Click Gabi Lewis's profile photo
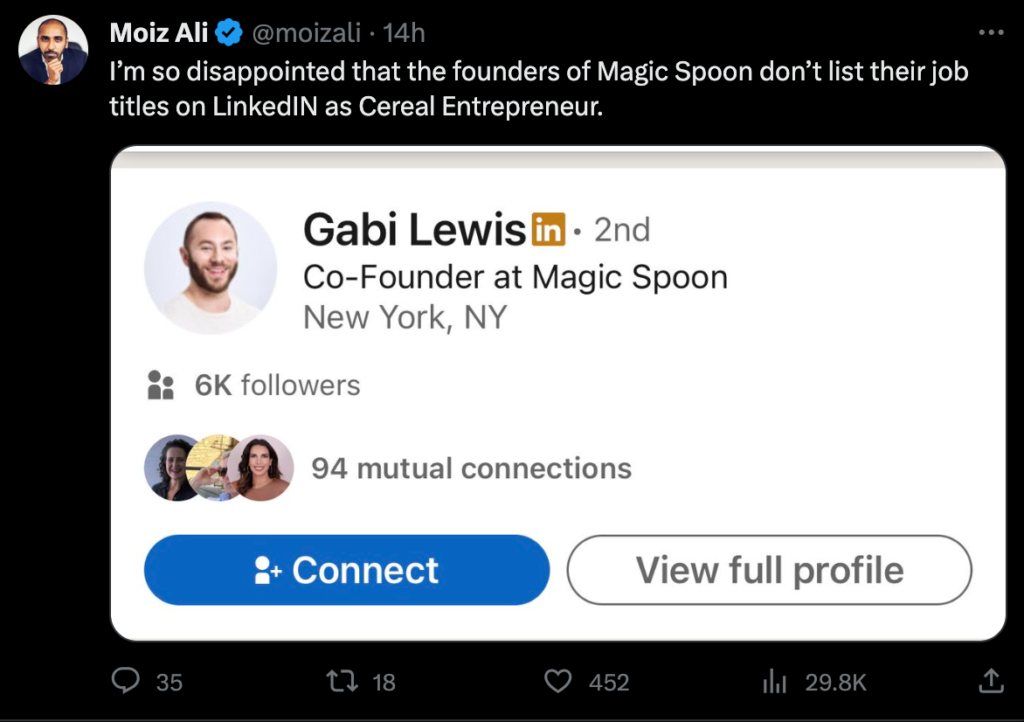The image size is (1024, 722). click(x=210, y=267)
